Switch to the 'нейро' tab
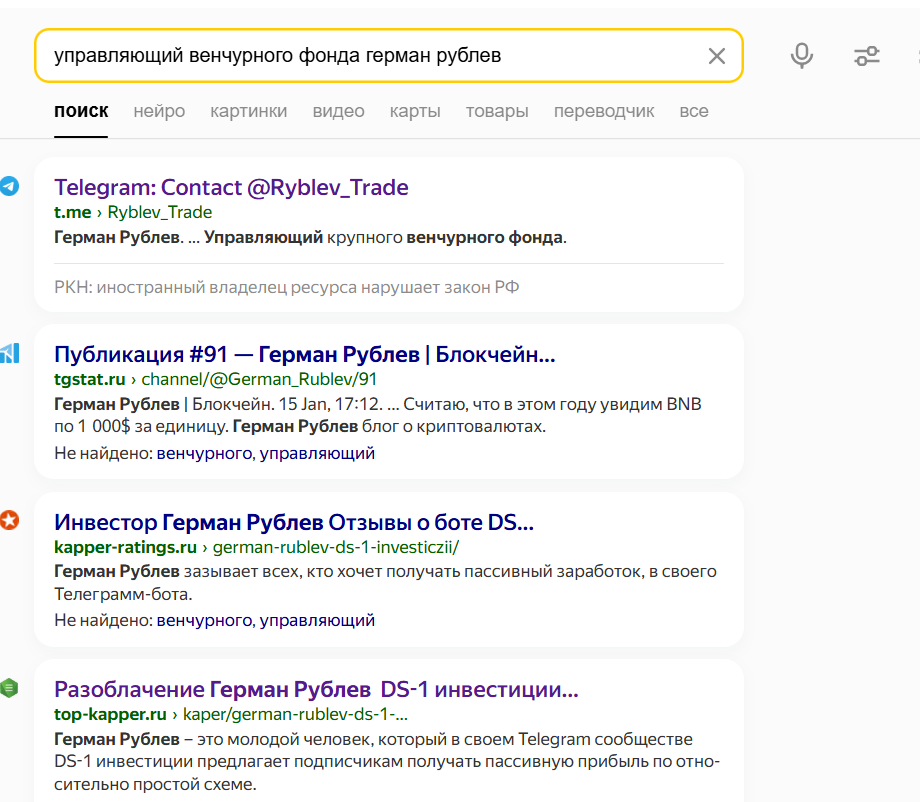 click(x=159, y=111)
